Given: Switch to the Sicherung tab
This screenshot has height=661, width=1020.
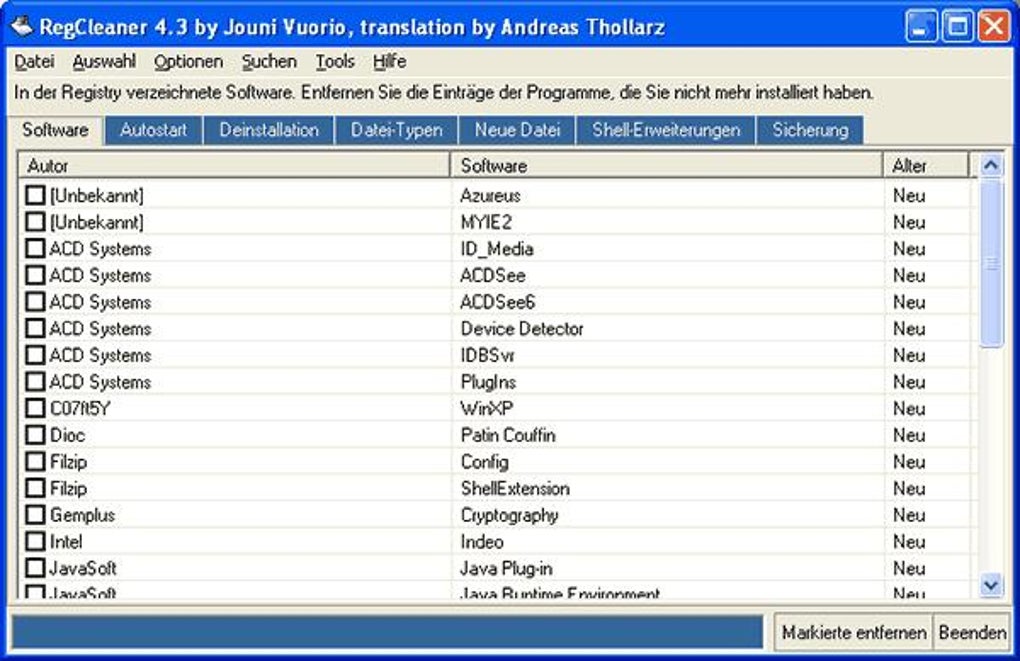Looking at the screenshot, I should click(810, 130).
